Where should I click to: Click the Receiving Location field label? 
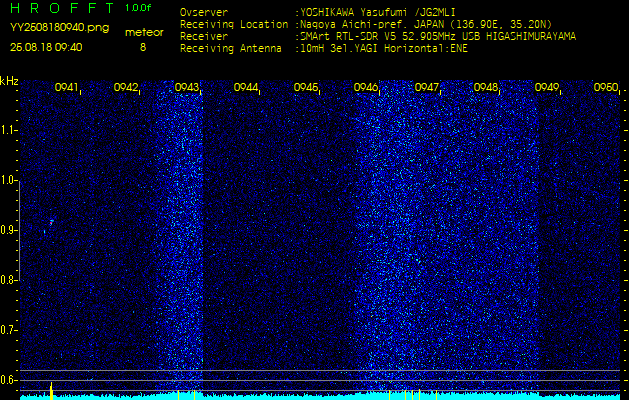point(234,24)
